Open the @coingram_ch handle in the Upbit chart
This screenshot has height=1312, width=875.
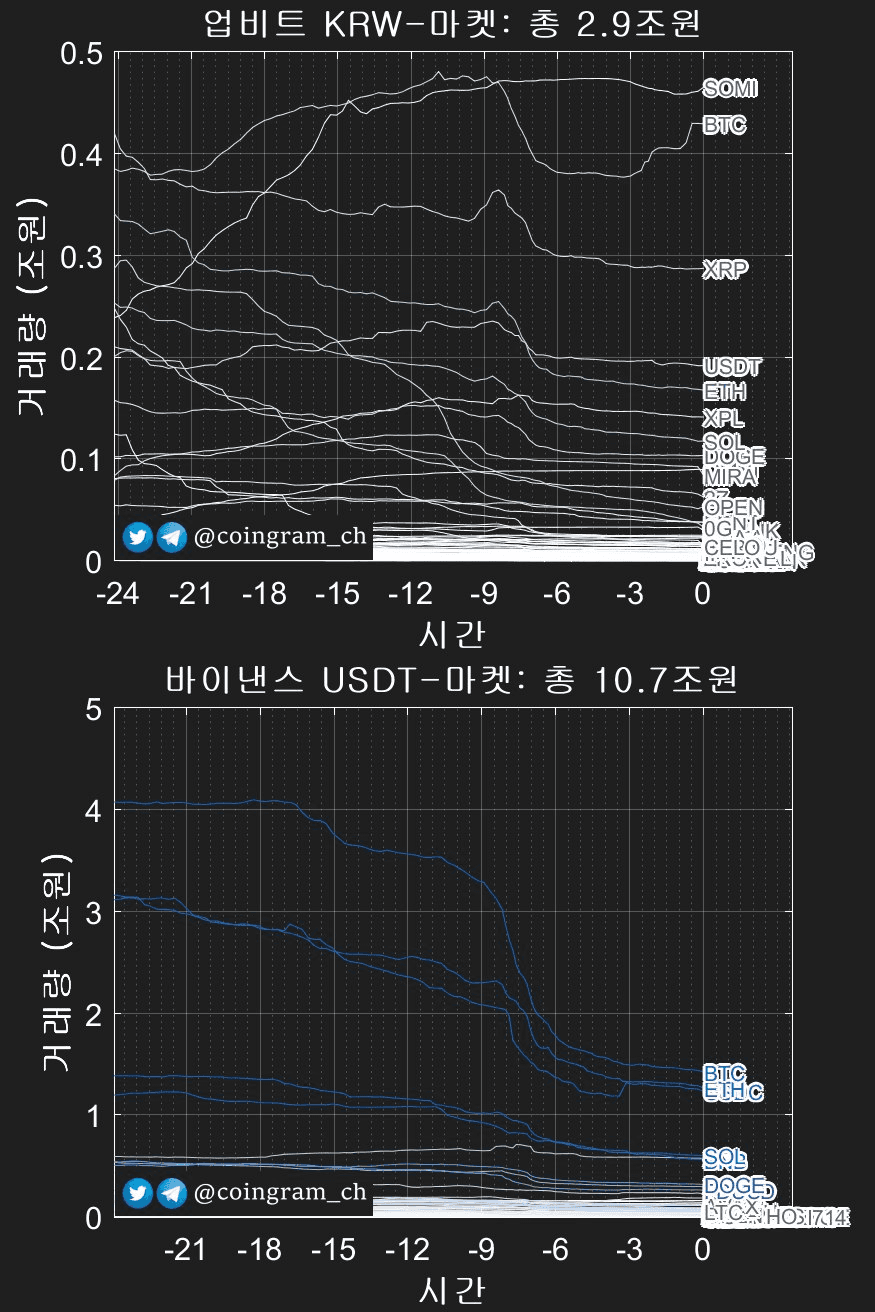[x=279, y=538]
